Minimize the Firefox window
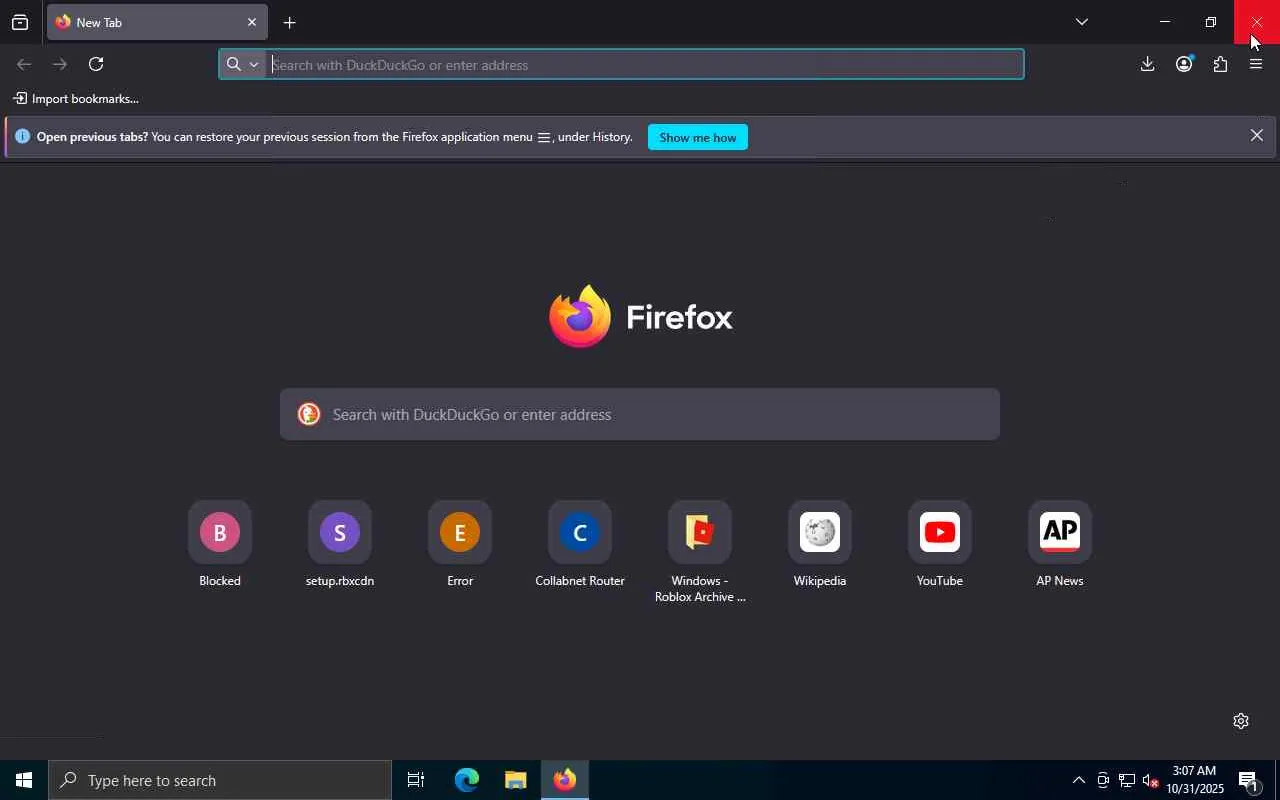The height and width of the screenshot is (800, 1280). tap(1165, 22)
